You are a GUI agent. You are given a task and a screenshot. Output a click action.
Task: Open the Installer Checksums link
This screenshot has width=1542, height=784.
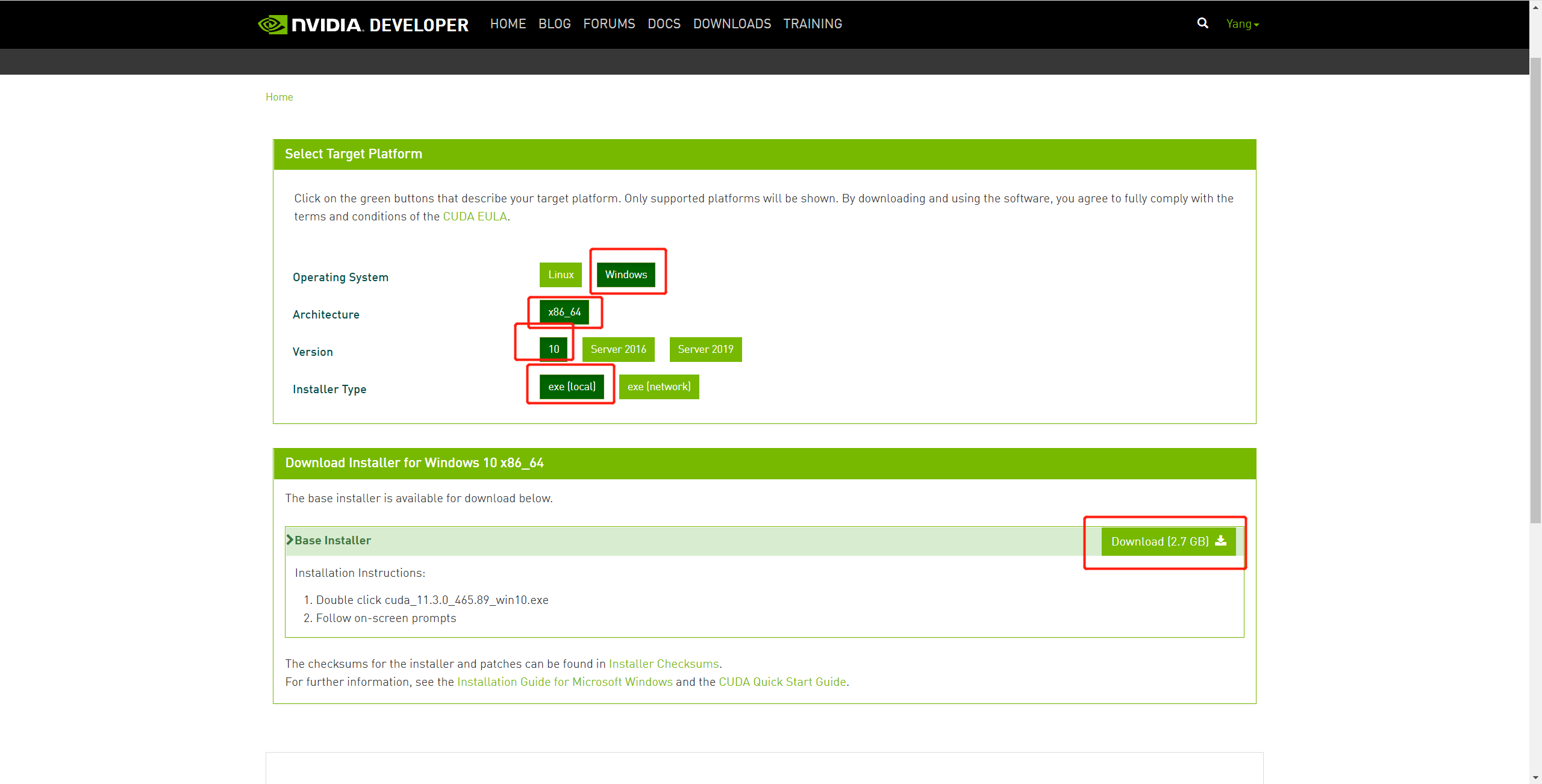(x=663, y=664)
